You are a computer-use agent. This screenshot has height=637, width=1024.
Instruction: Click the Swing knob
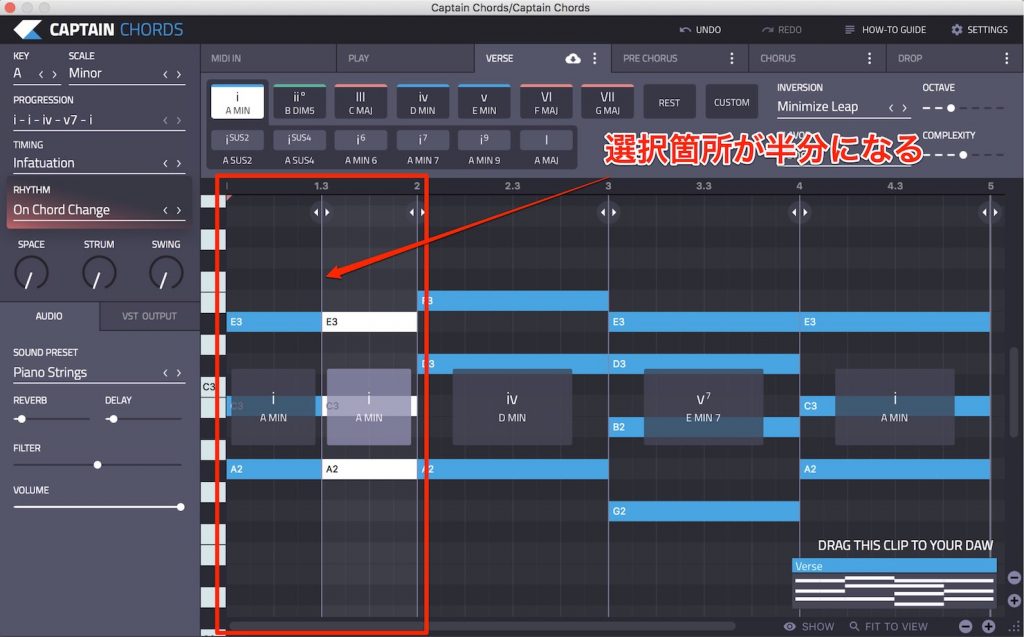164,272
